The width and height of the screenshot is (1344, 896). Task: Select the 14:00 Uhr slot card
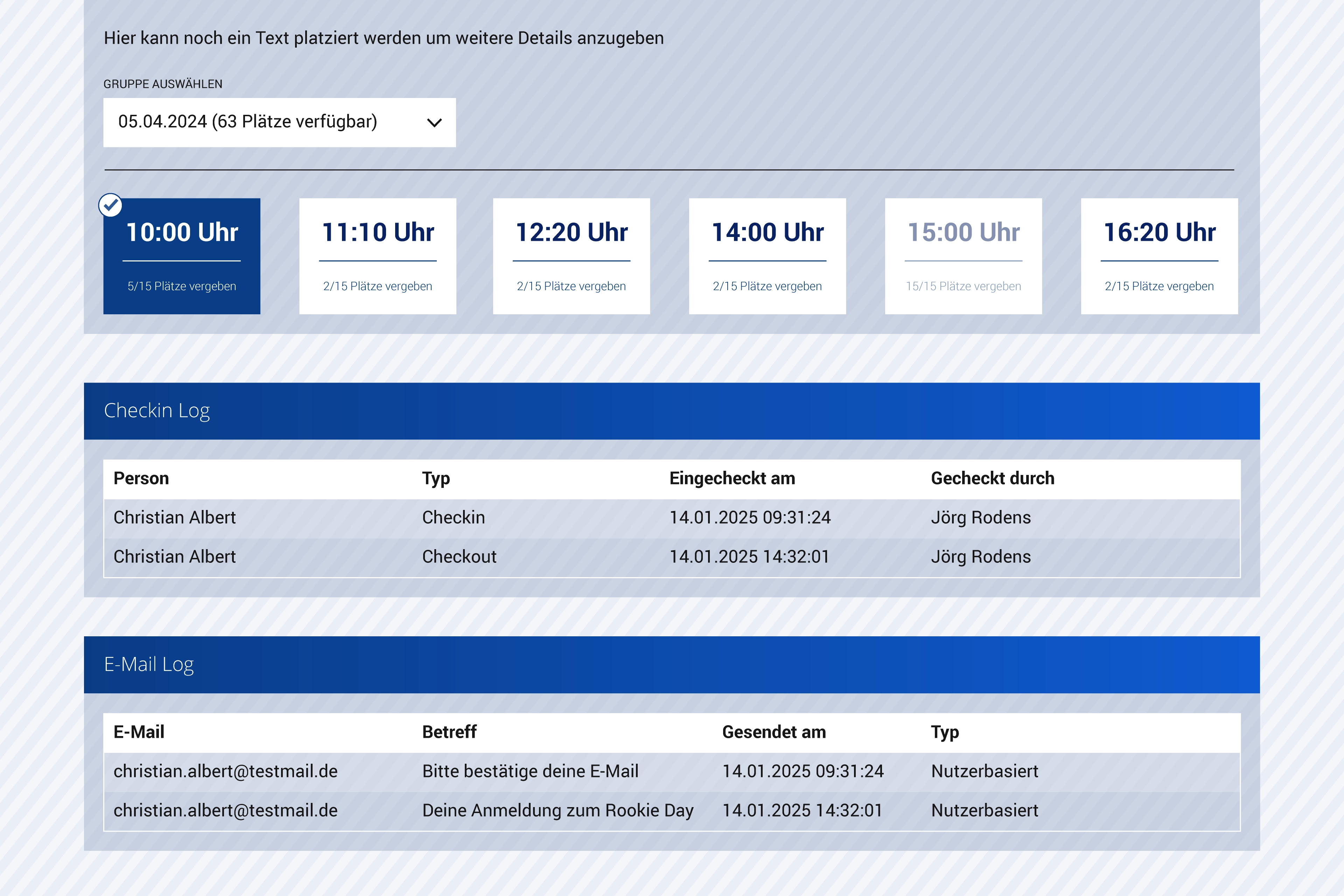click(768, 257)
